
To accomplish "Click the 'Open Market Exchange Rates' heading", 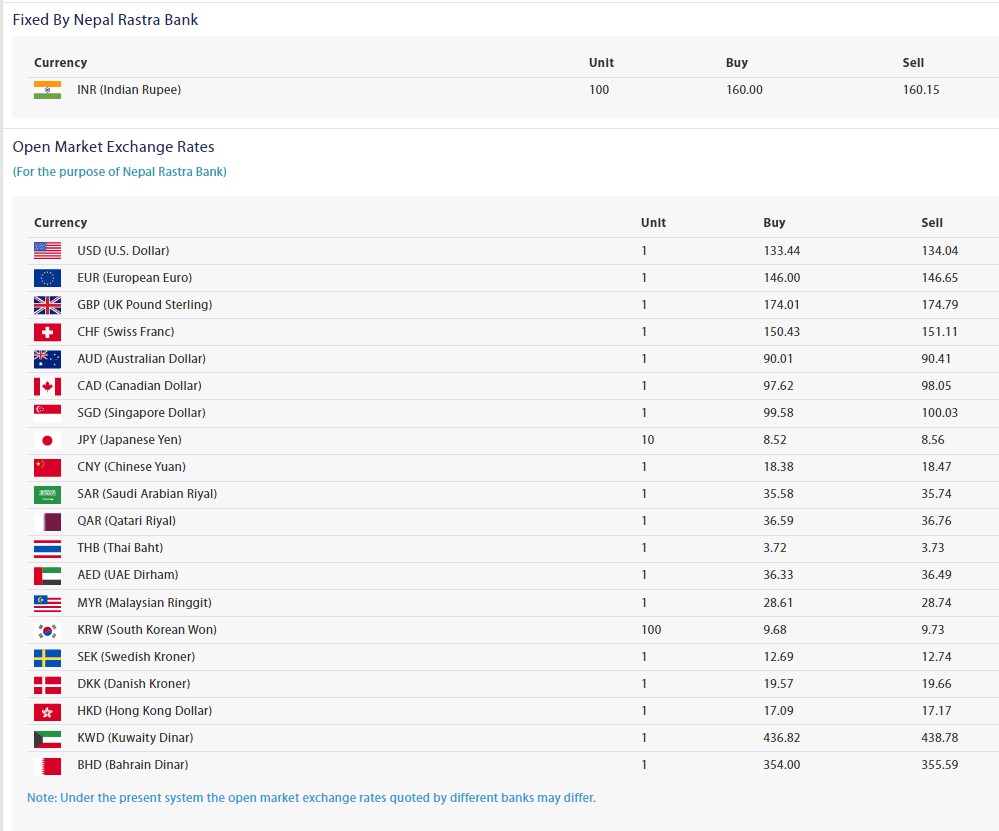I will coord(113,147).
